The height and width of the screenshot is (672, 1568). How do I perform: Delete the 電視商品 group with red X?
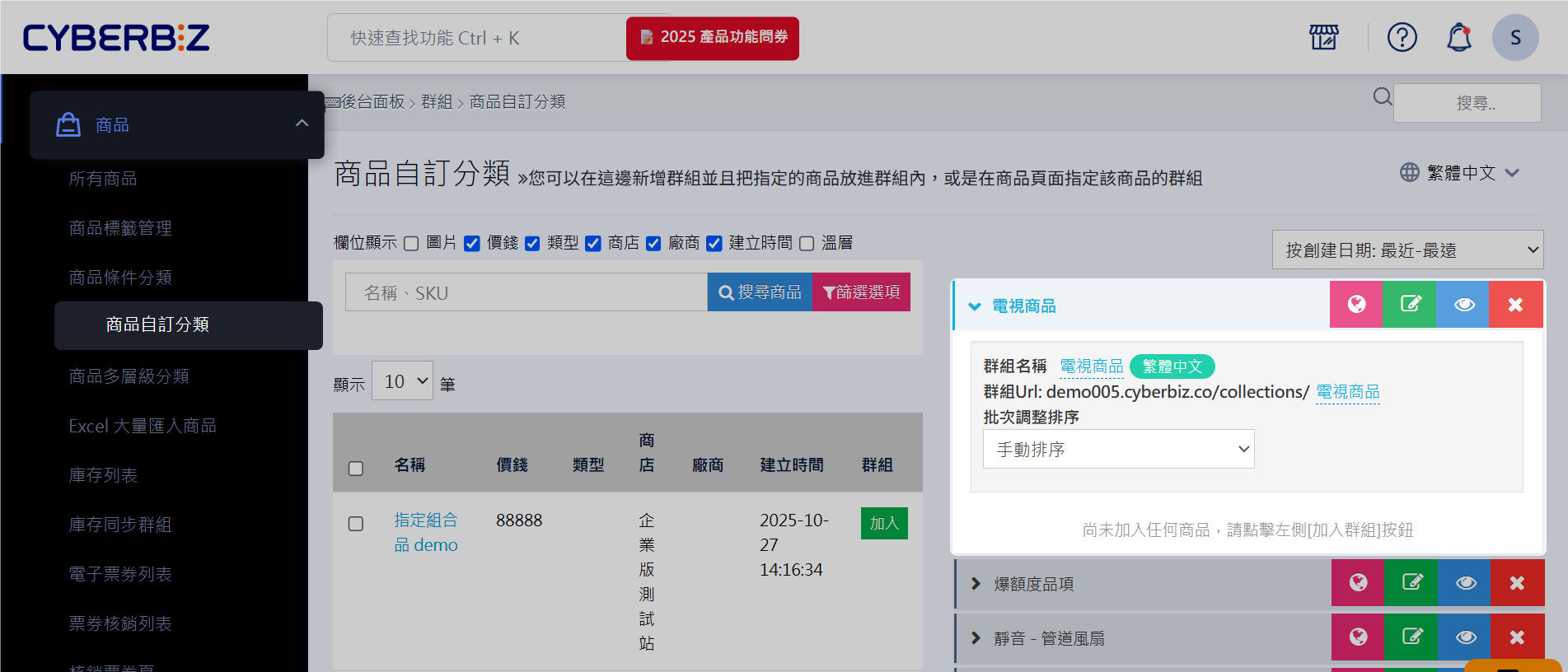1515,305
